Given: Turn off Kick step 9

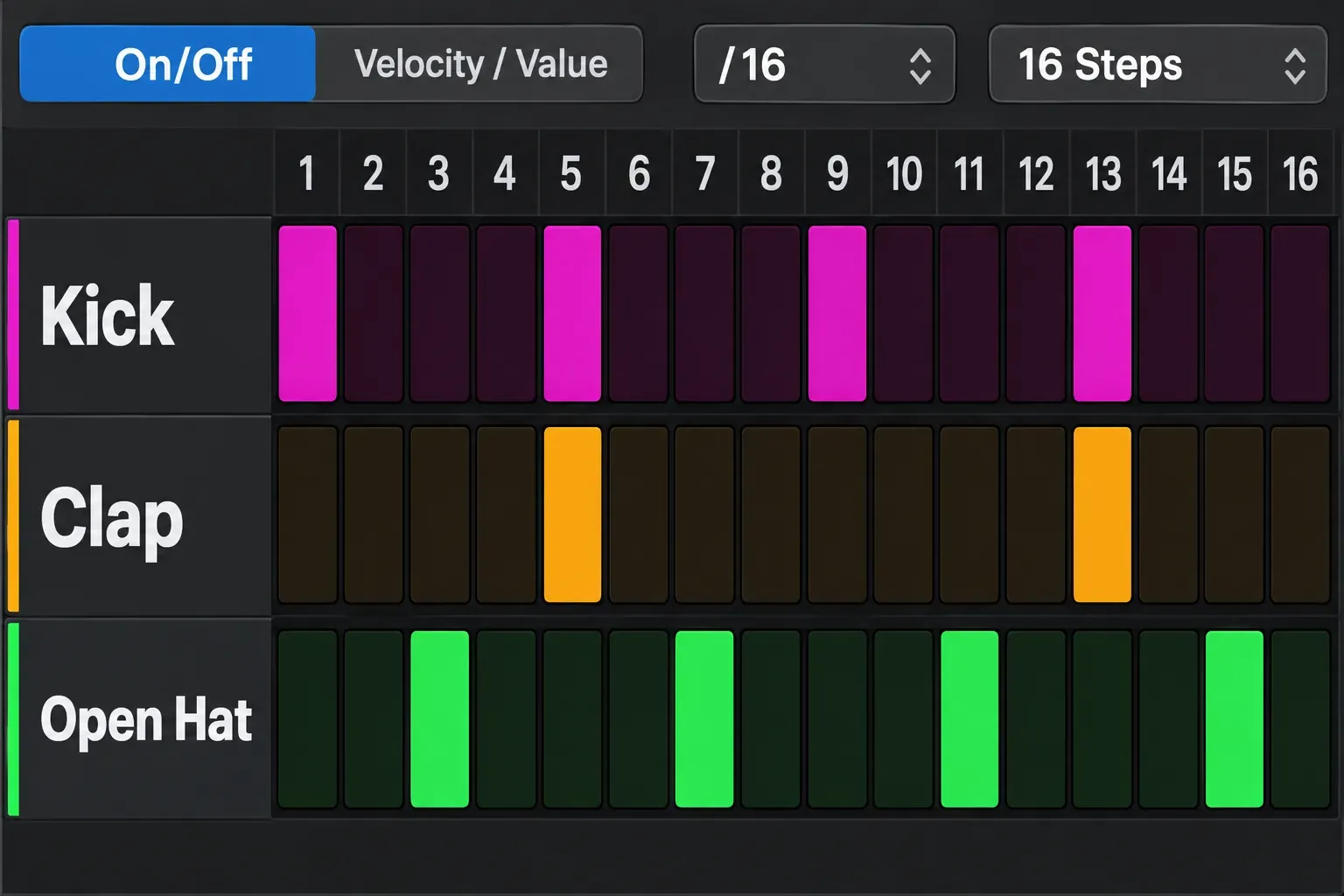Looking at the screenshot, I should pos(837,314).
